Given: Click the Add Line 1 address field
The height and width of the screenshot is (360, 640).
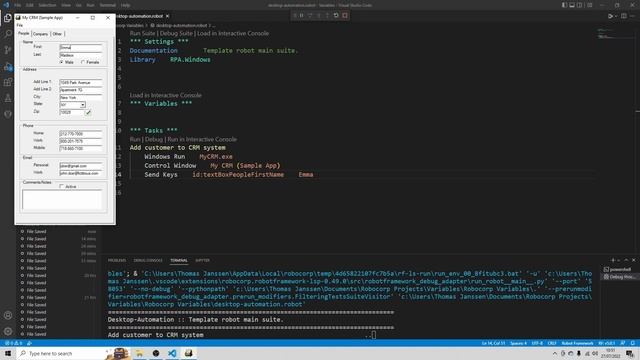Looking at the screenshot, I should tap(81, 82).
